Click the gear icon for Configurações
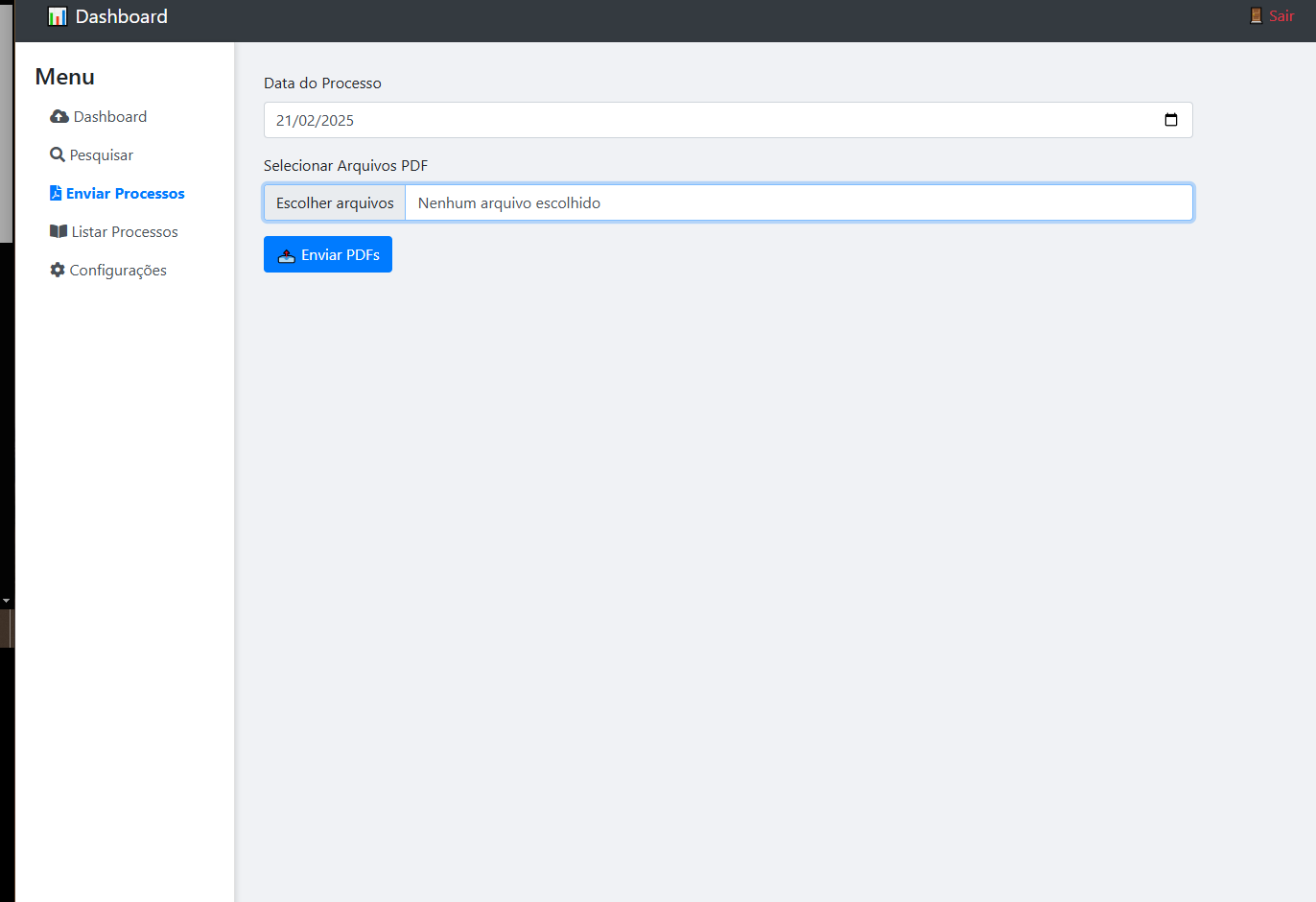This screenshot has height=902, width=1316. point(58,270)
